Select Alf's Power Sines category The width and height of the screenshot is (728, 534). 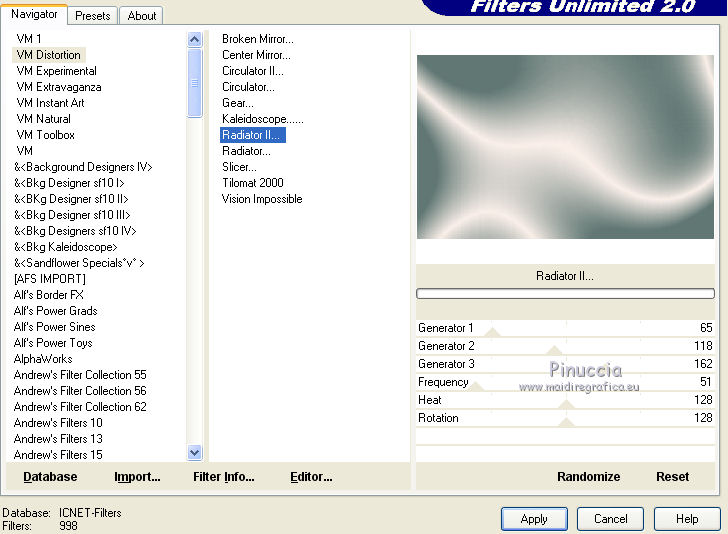click(55, 327)
